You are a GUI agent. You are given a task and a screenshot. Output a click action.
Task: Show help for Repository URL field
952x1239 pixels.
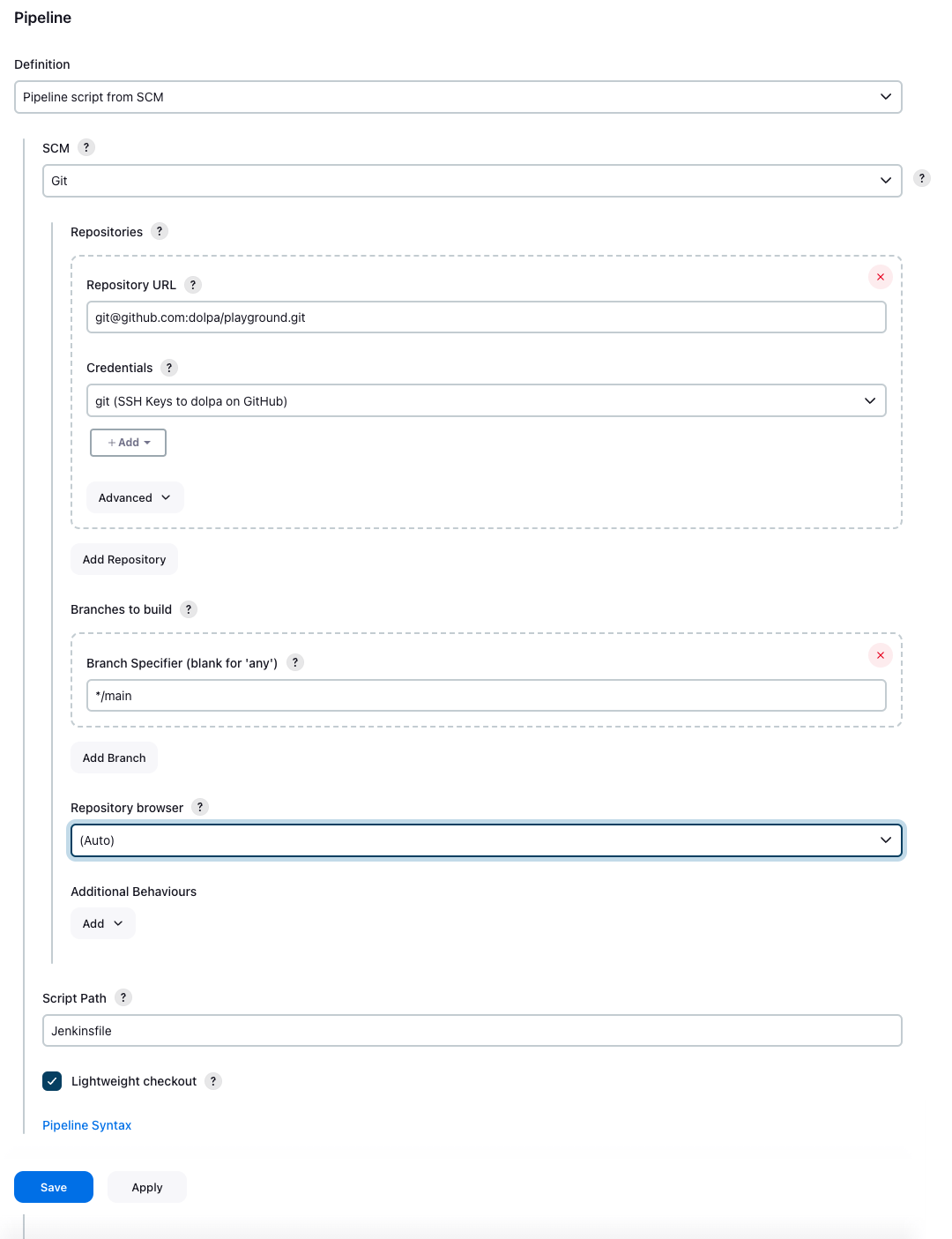click(193, 285)
